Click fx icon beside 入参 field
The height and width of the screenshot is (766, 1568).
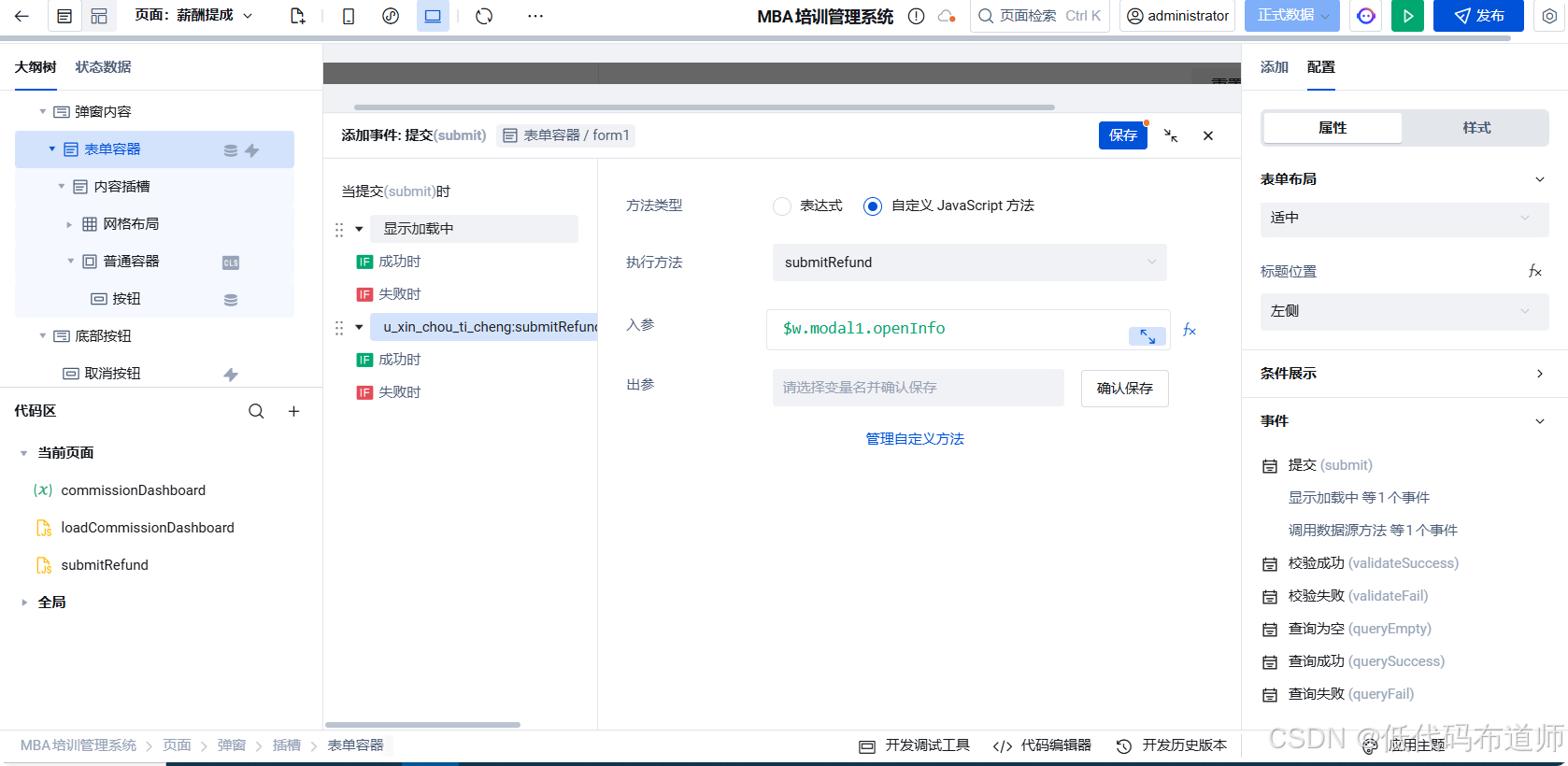pyautogui.click(x=1190, y=330)
